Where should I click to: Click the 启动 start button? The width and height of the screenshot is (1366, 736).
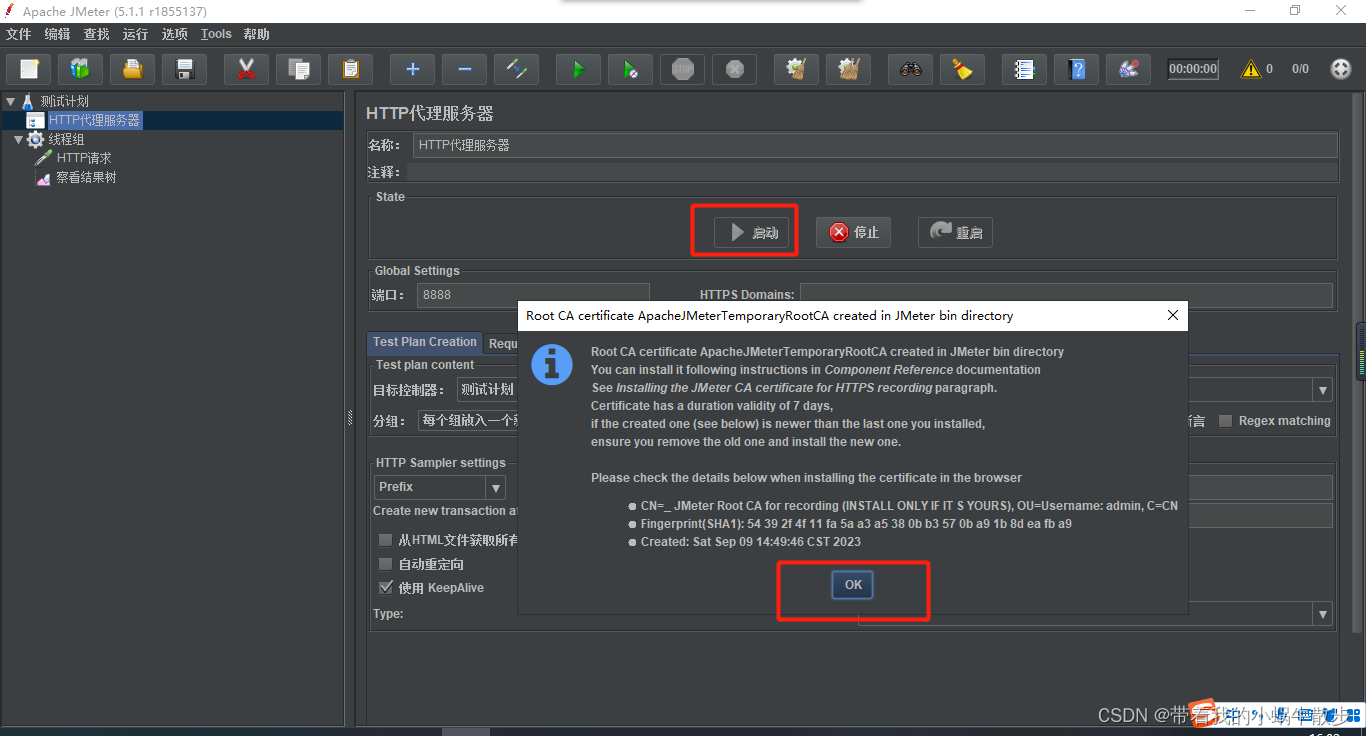tap(754, 232)
